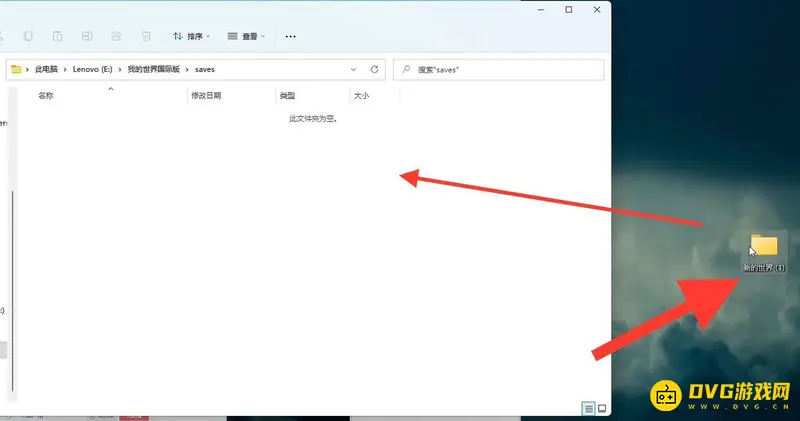The width and height of the screenshot is (800, 421).
Task: Switch to large thumbnails view layout
Action: click(601, 409)
